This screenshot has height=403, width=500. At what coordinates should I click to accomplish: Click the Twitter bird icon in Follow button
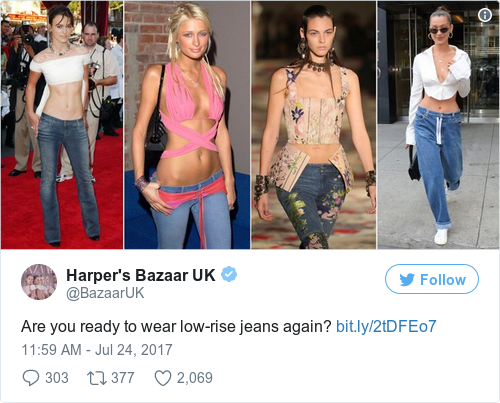407,279
